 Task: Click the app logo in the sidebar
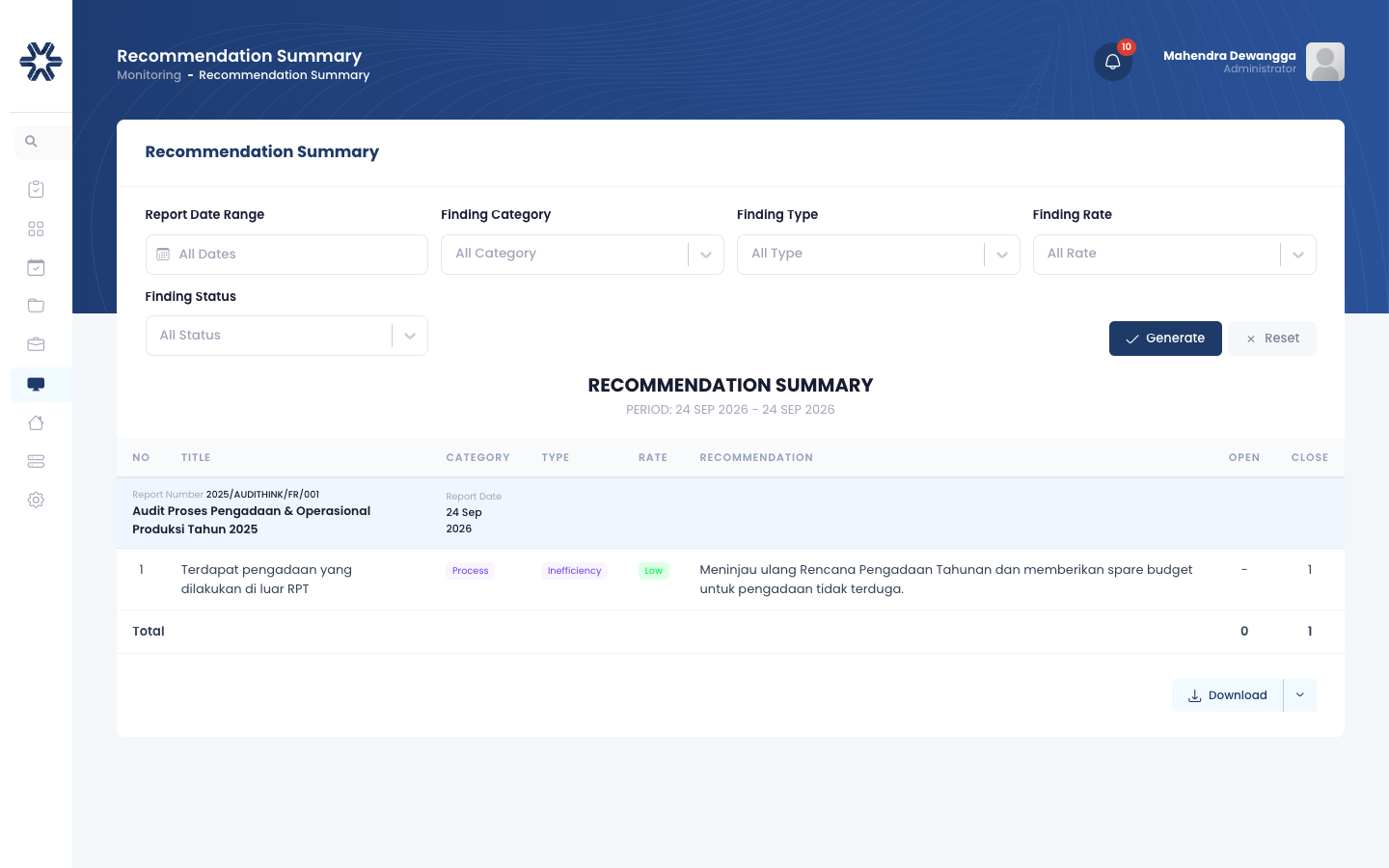(41, 62)
